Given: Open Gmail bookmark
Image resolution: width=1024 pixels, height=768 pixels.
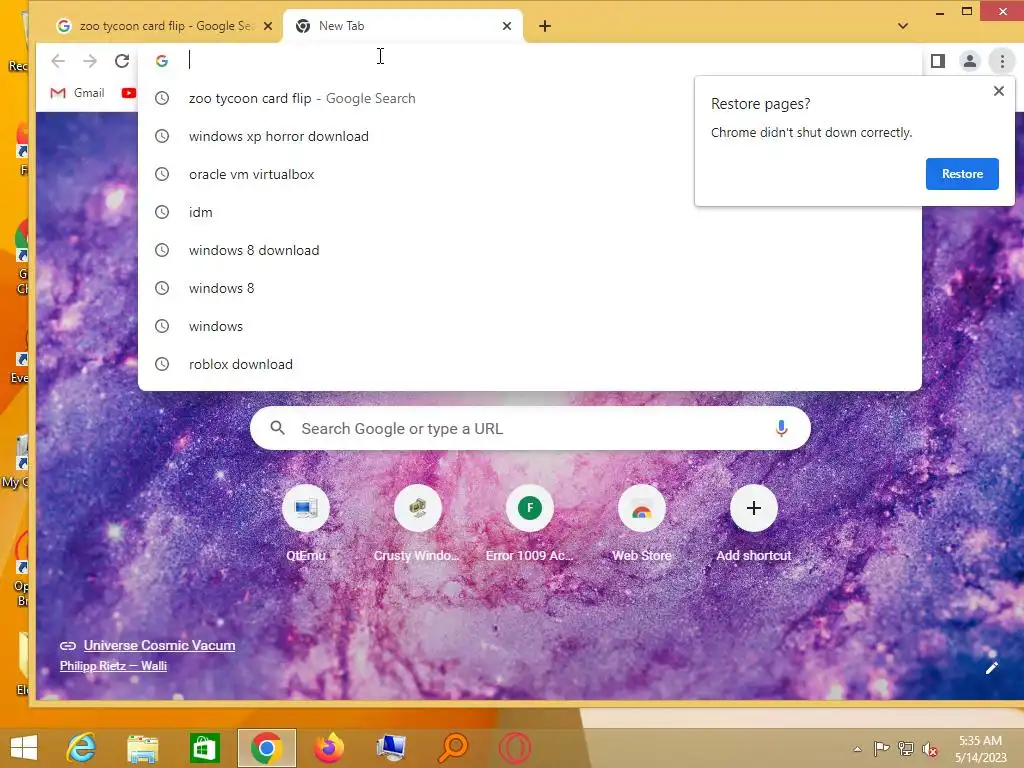Looking at the screenshot, I should tap(77, 93).
